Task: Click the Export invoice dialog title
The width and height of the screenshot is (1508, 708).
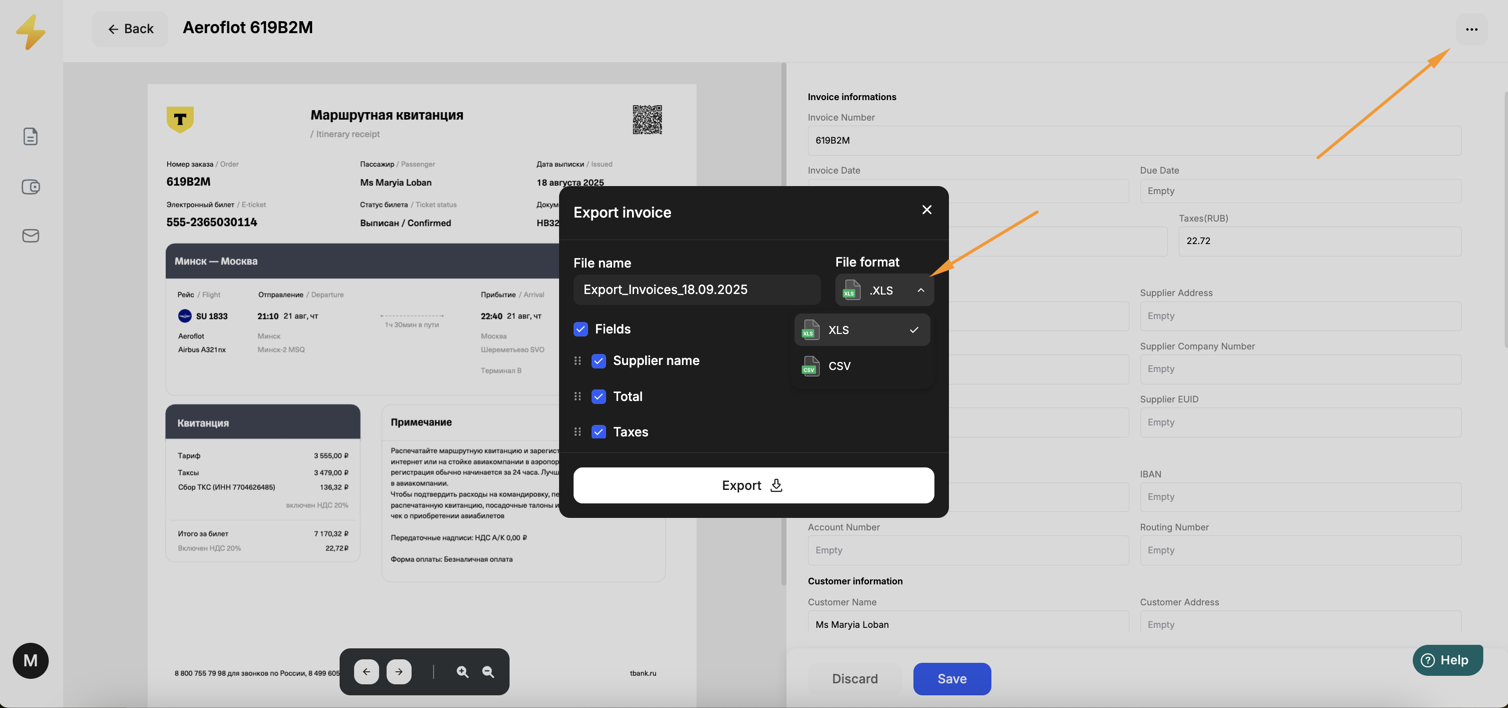Action: click(622, 212)
